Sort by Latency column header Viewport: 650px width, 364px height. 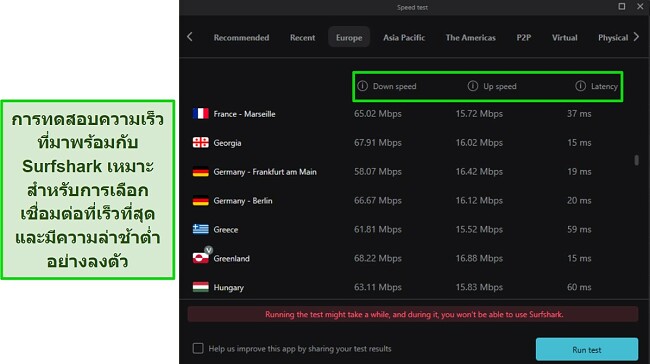[x=604, y=86]
